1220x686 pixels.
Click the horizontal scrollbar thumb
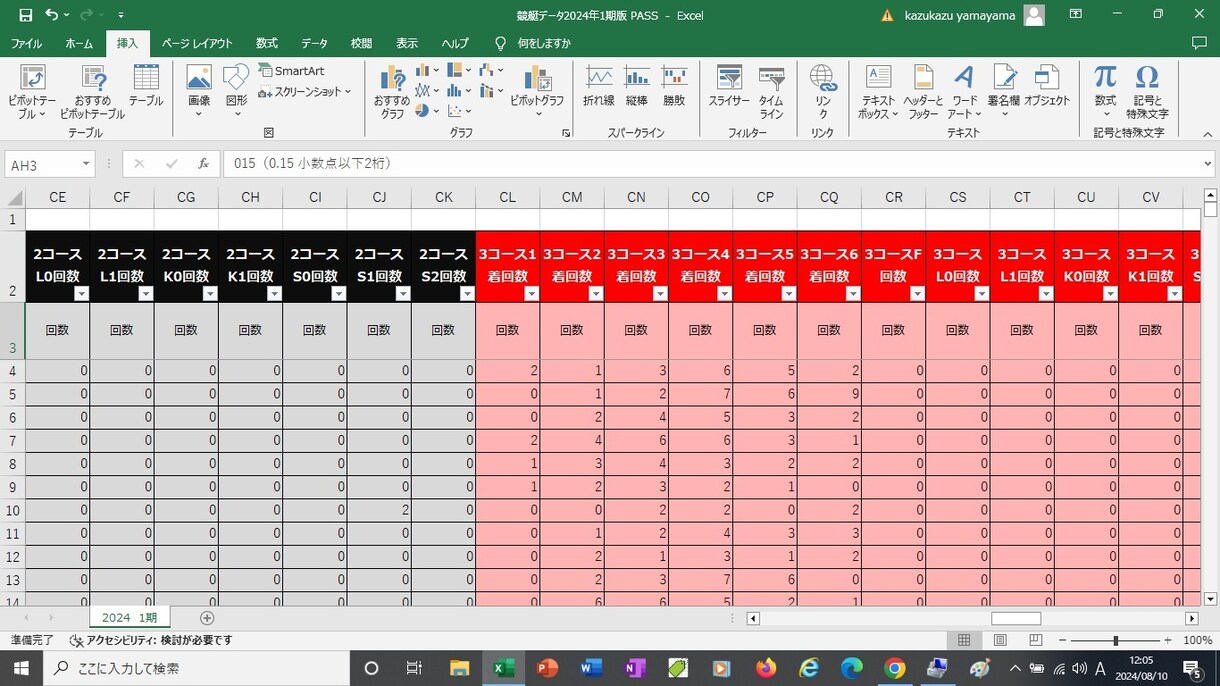tap(1016, 618)
